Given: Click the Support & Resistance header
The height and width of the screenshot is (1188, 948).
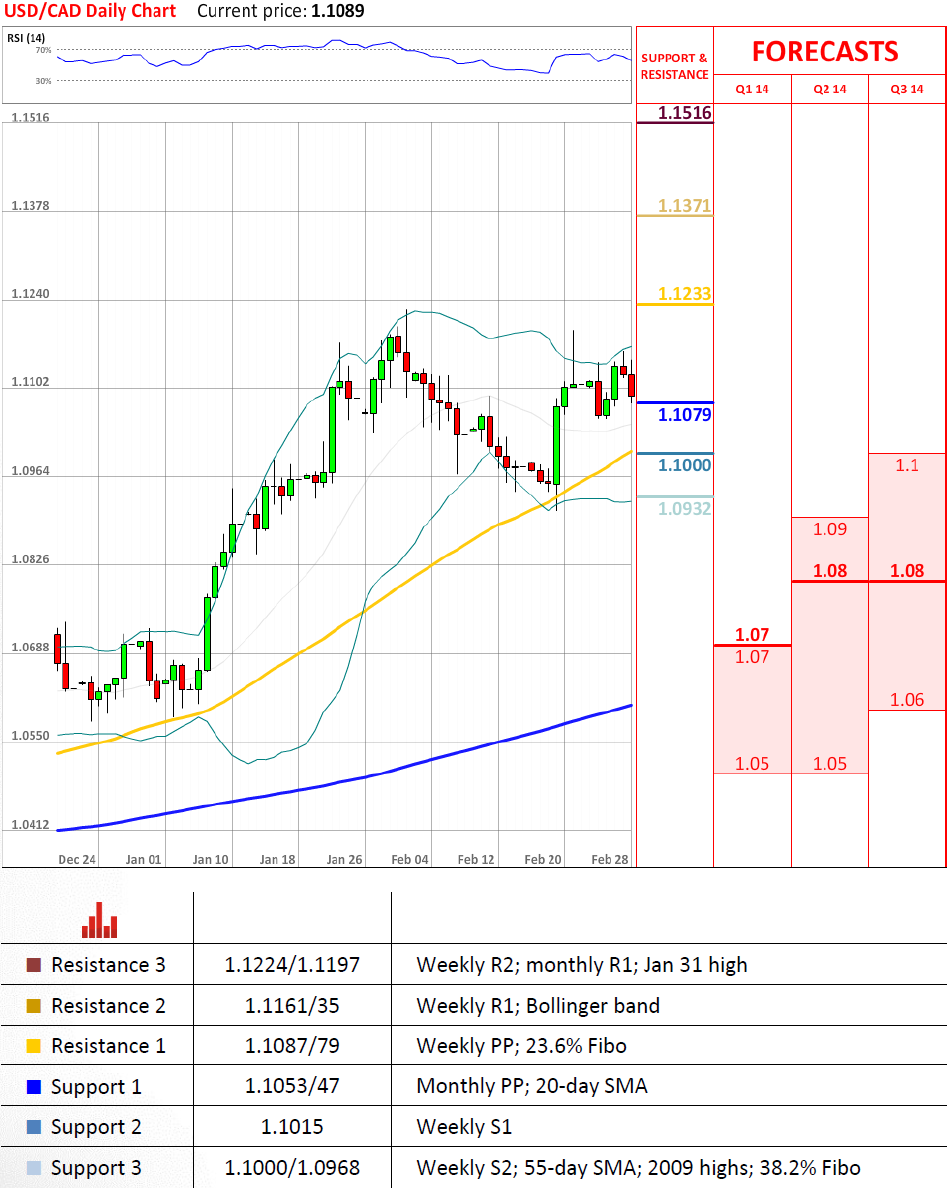Looking at the screenshot, I should (674, 66).
